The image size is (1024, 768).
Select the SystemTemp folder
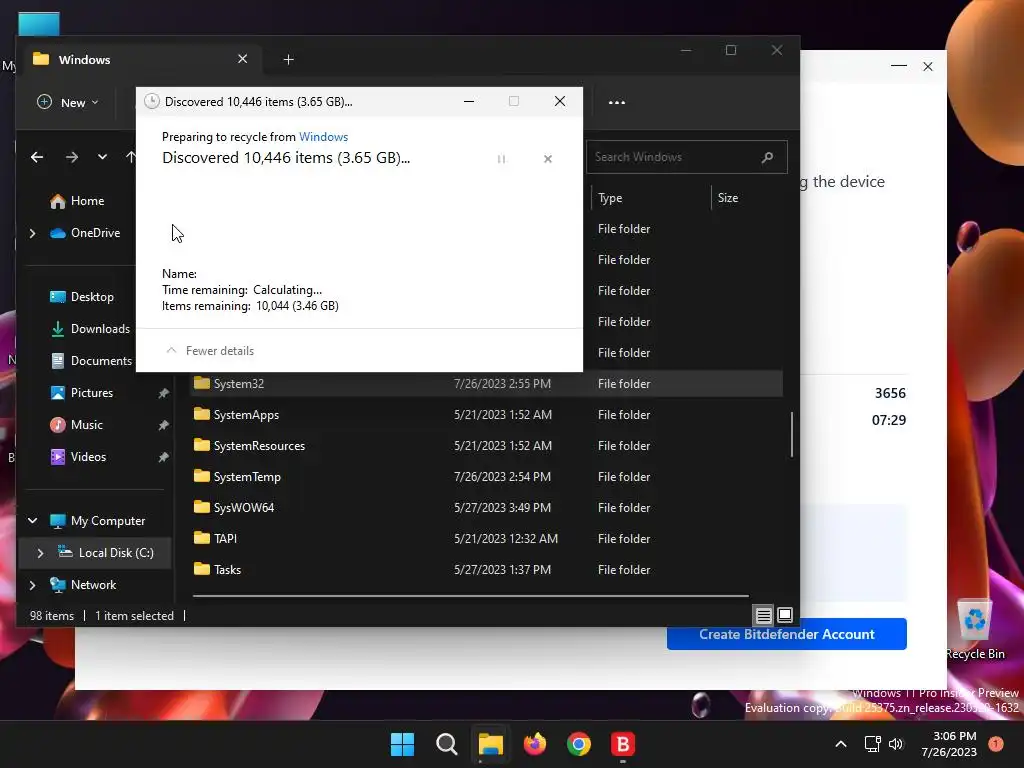[247, 477]
